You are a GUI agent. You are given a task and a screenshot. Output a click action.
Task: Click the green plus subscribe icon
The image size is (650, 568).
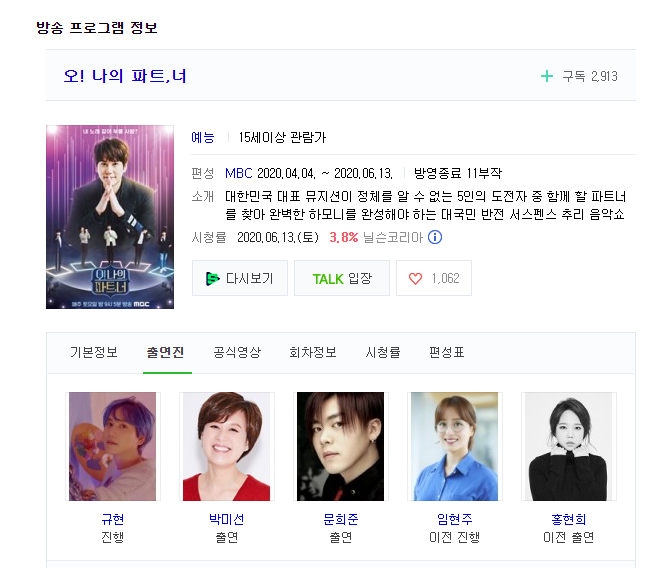point(547,76)
